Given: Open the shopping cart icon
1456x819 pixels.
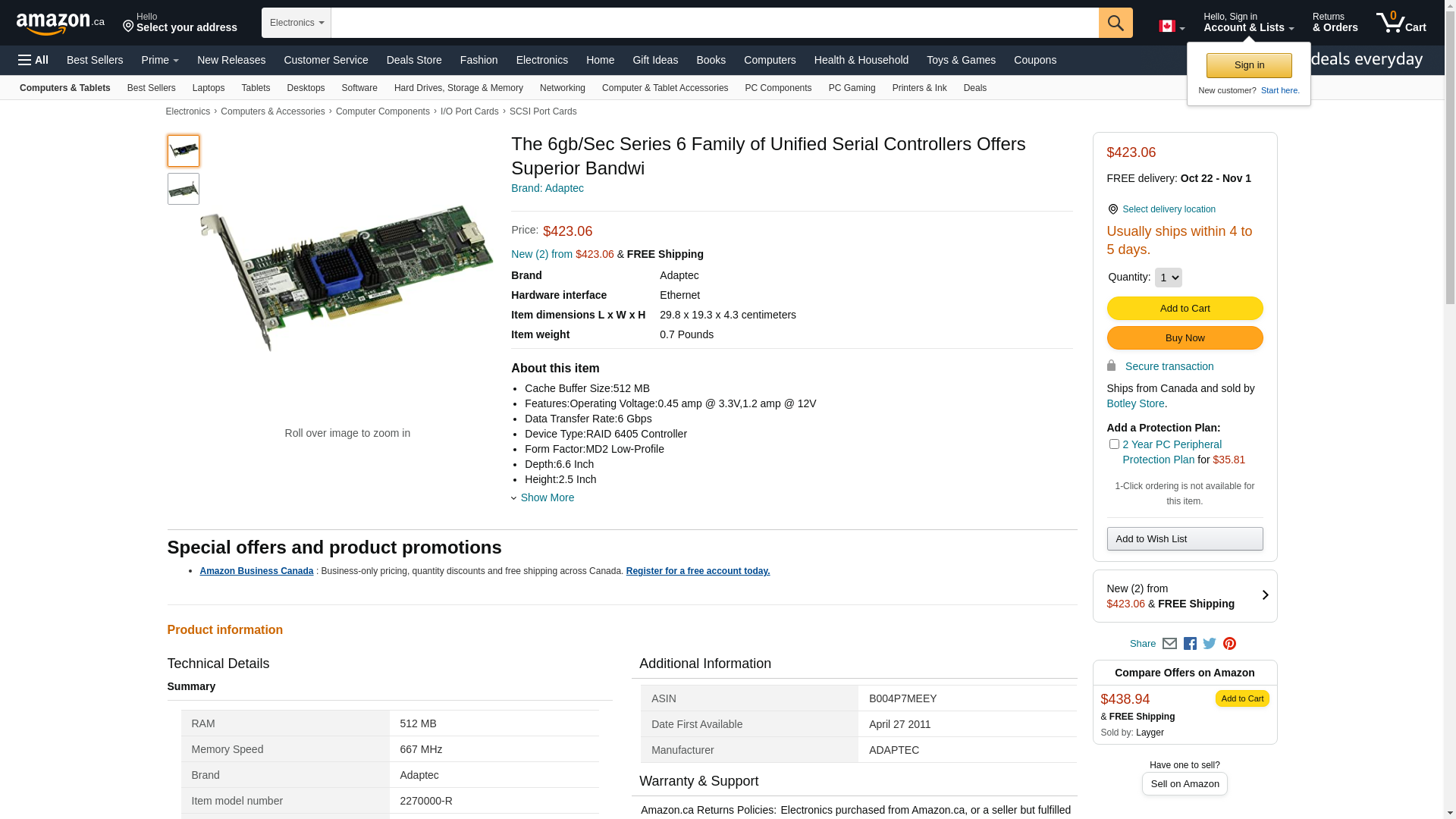Looking at the screenshot, I should [x=1400, y=23].
